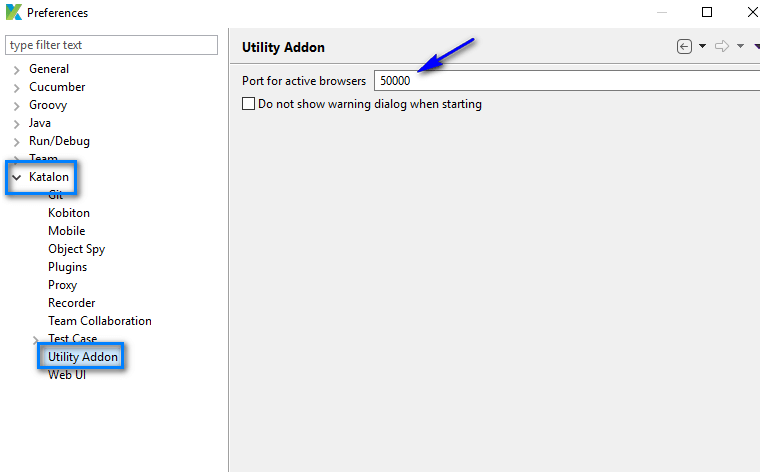
Task: Select Groovy in preferences tree
Action: (48, 105)
